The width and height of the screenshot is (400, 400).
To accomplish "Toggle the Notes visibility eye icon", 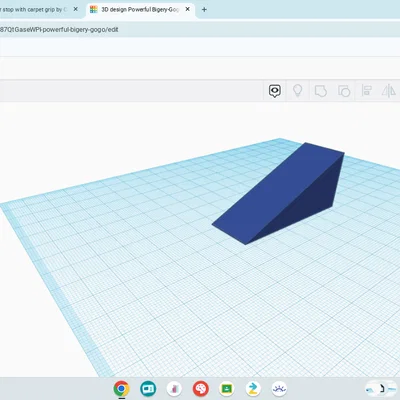I will 275,91.
